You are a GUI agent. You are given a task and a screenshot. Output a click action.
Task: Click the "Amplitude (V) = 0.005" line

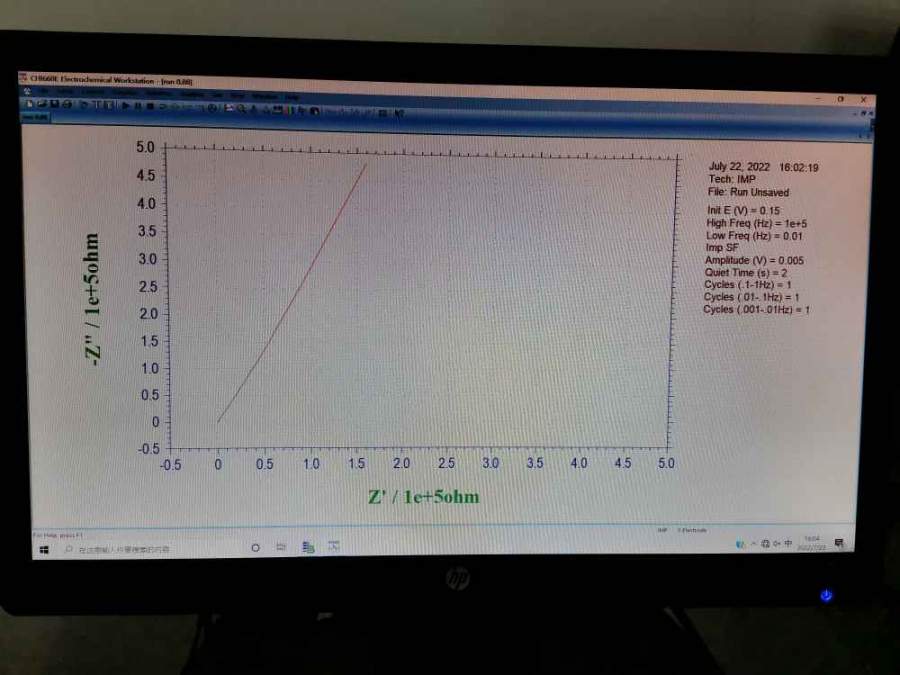pyautogui.click(x=754, y=260)
